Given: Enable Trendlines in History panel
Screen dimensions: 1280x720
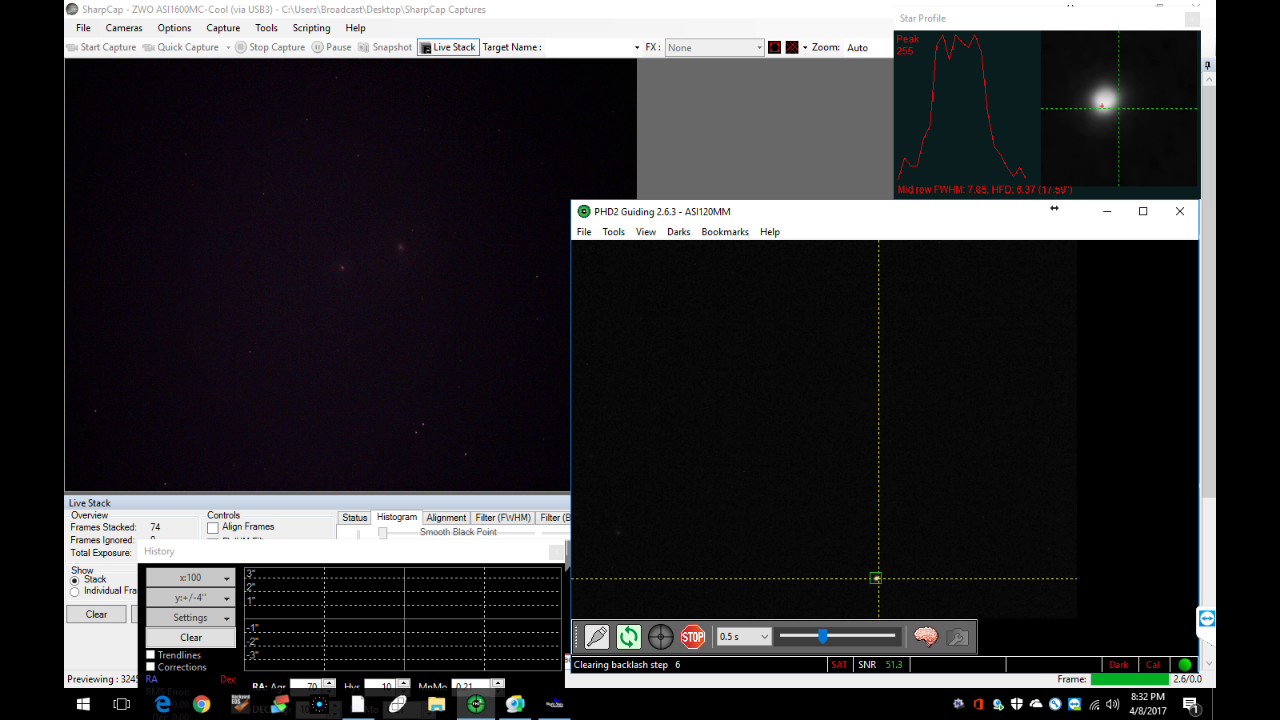Looking at the screenshot, I should coord(151,655).
